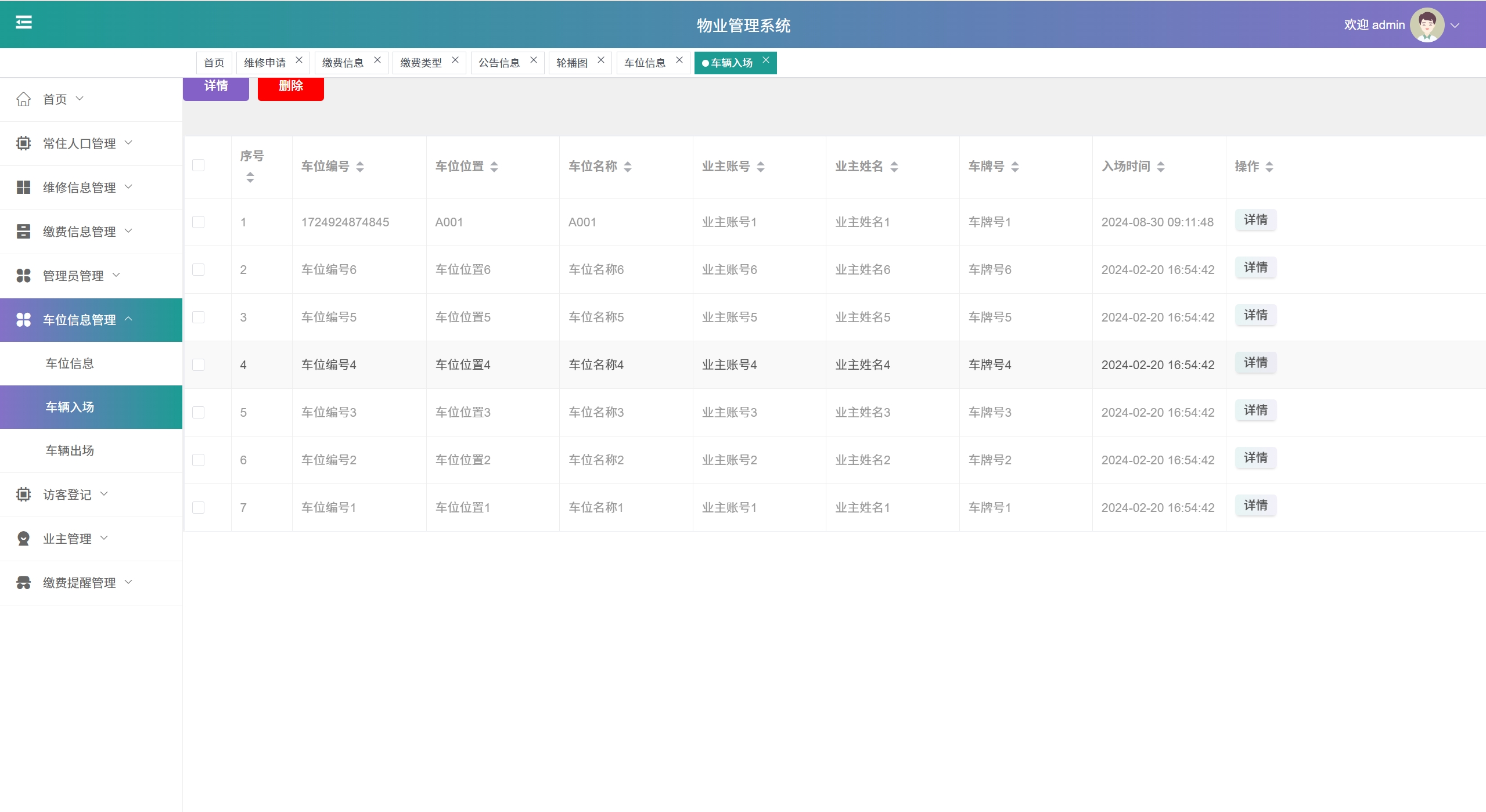
Task: Click the 缴费提醒管理 sidebar icon
Action: coord(23,583)
